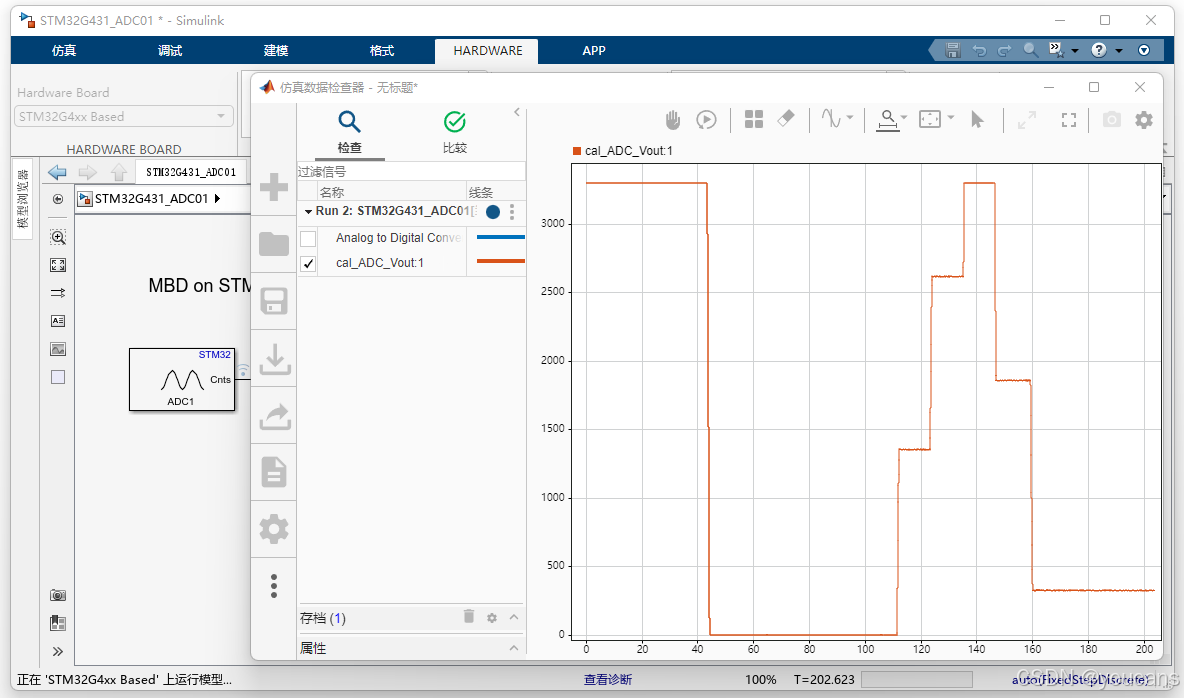Click the simulation progress bar in the status bar

click(917, 679)
